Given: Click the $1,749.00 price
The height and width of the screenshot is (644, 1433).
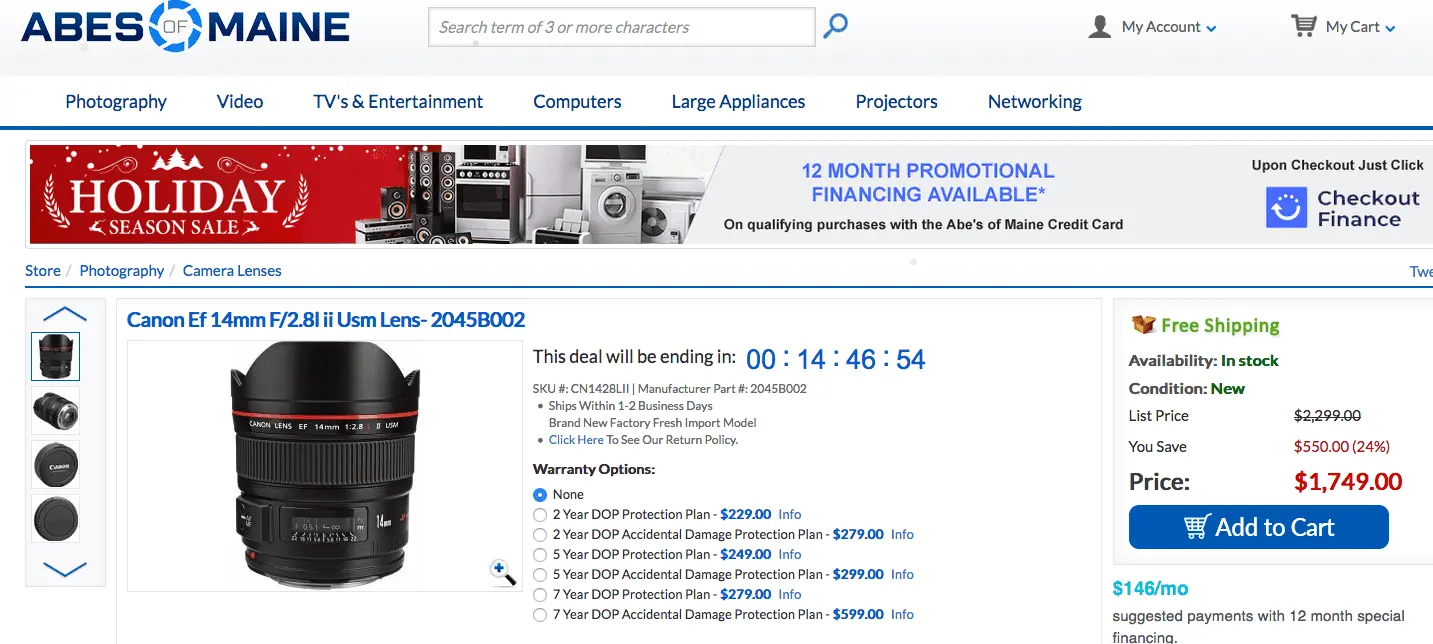Looking at the screenshot, I should pyautogui.click(x=1348, y=482).
